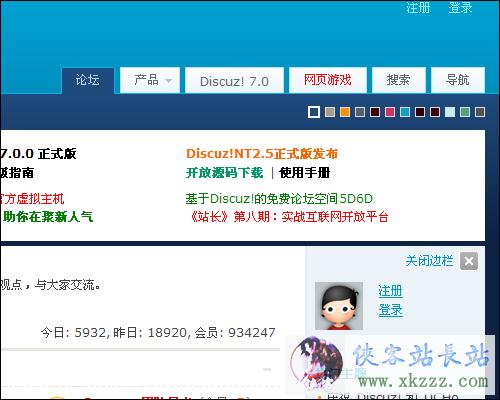Image resolution: width=500 pixels, height=400 pixels.
Task: Open the 导航 tab
Action: [458, 80]
